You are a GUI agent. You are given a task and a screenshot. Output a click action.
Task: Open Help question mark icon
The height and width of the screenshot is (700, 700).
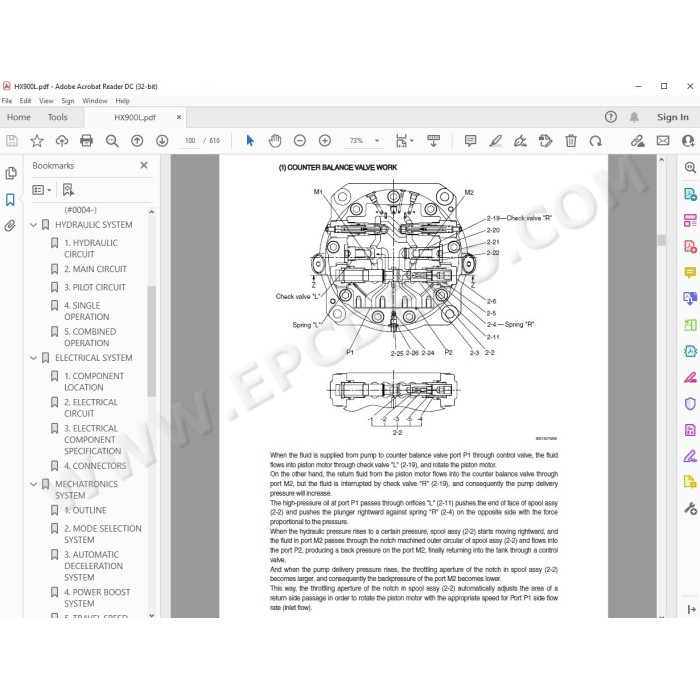pyautogui.click(x=611, y=117)
